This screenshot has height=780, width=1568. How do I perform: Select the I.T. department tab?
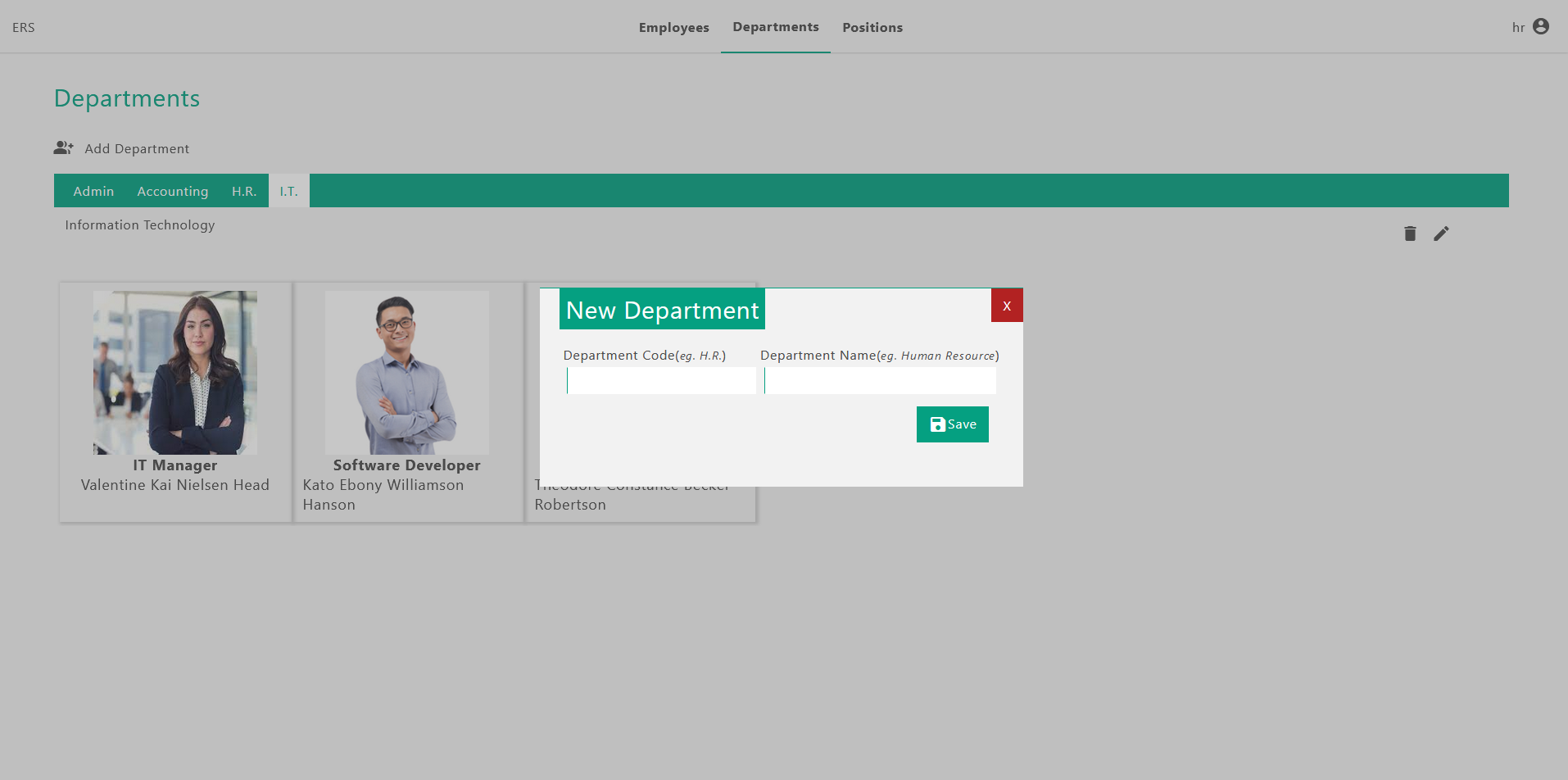coord(288,192)
